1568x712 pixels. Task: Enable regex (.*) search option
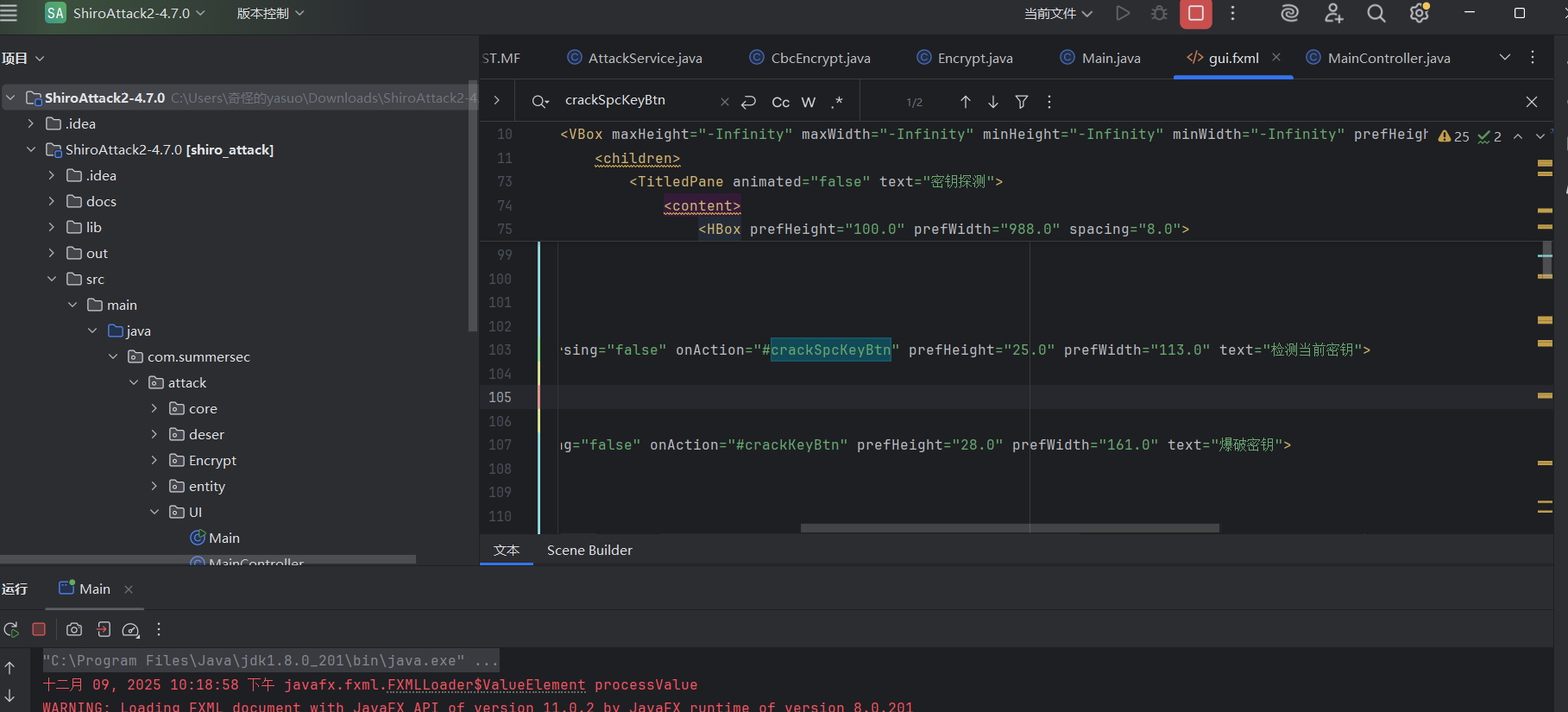836,102
